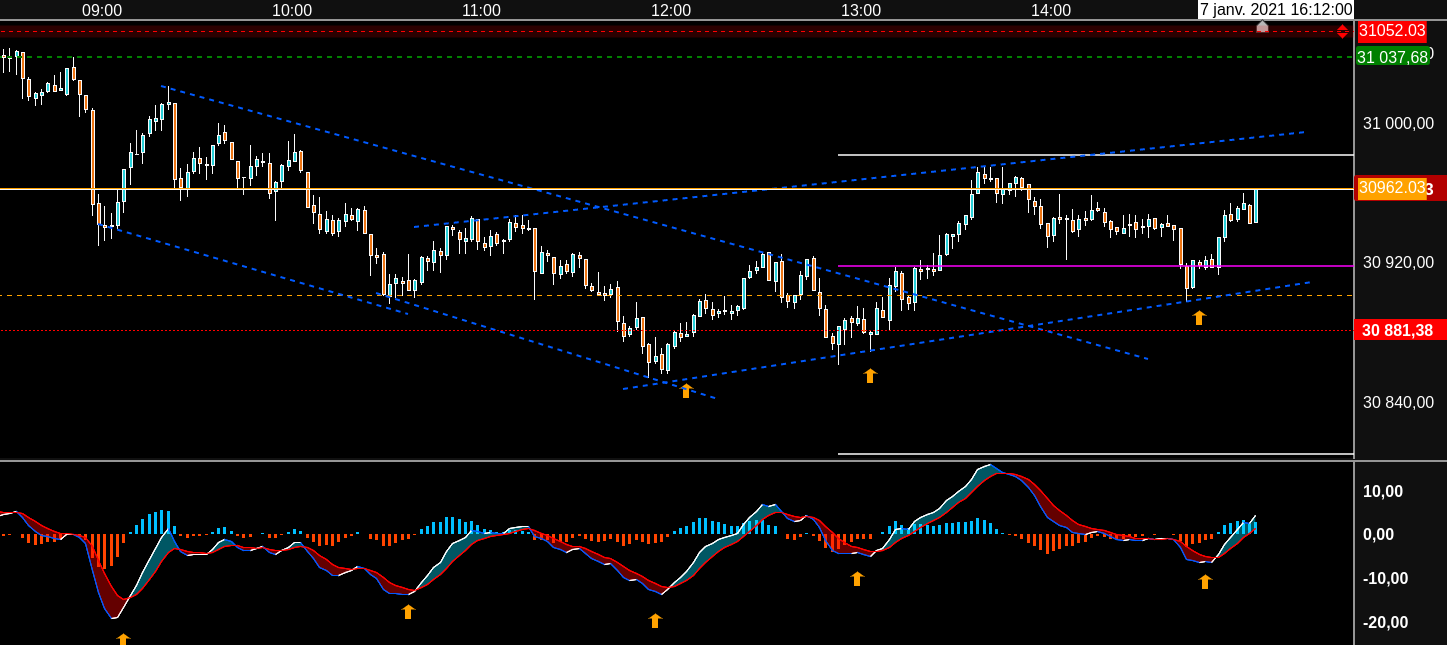Viewport: 1447px width, 645px height.
Task: Click the MACD orange arrow after the 10:30 trough
Action: click(408, 612)
